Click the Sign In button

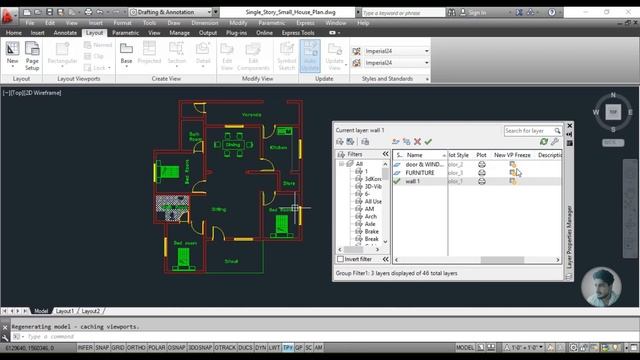point(473,12)
